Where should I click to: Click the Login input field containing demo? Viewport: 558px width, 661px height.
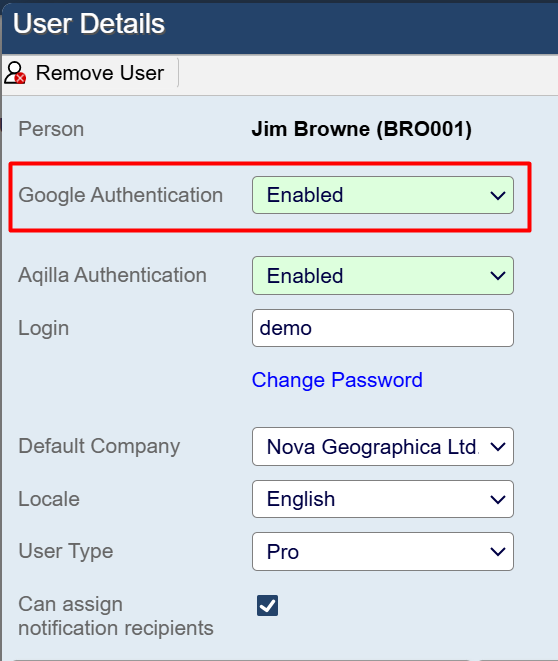tap(383, 328)
